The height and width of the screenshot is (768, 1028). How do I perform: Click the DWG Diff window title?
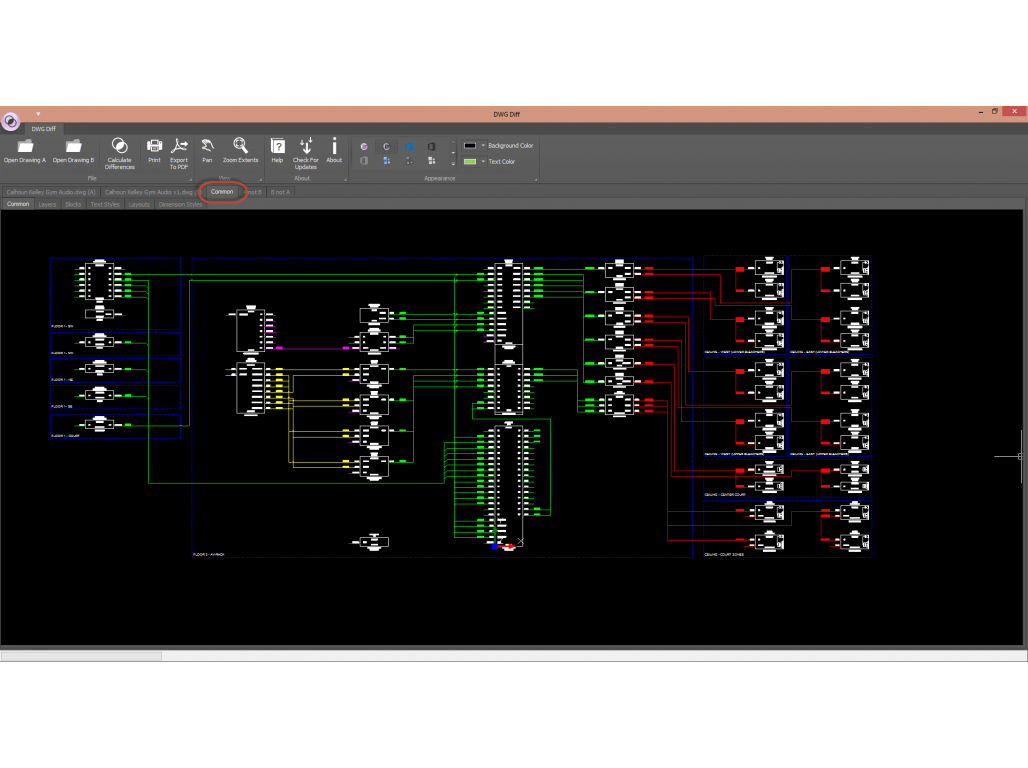tap(506, 114)
